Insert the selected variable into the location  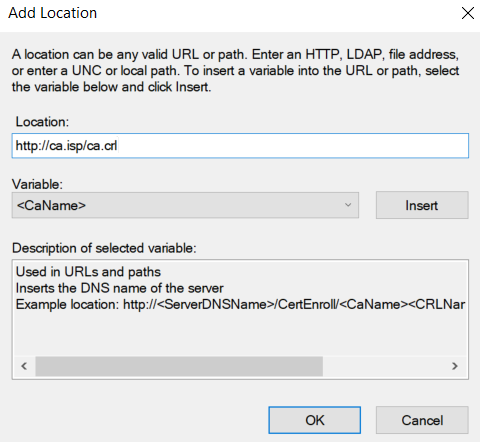(422, 205)
